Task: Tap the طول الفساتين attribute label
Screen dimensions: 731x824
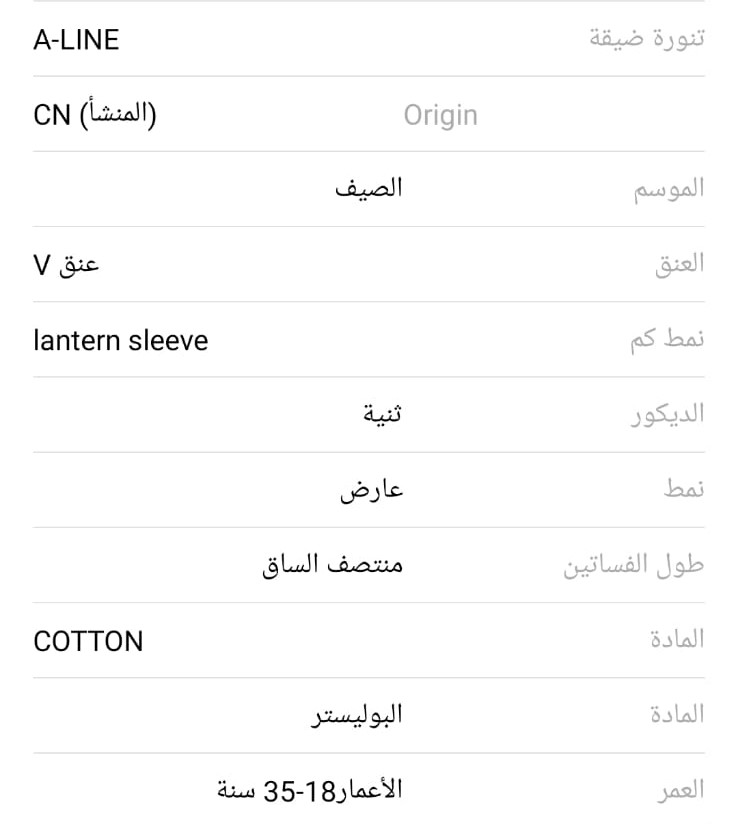Action: [633, 566]
